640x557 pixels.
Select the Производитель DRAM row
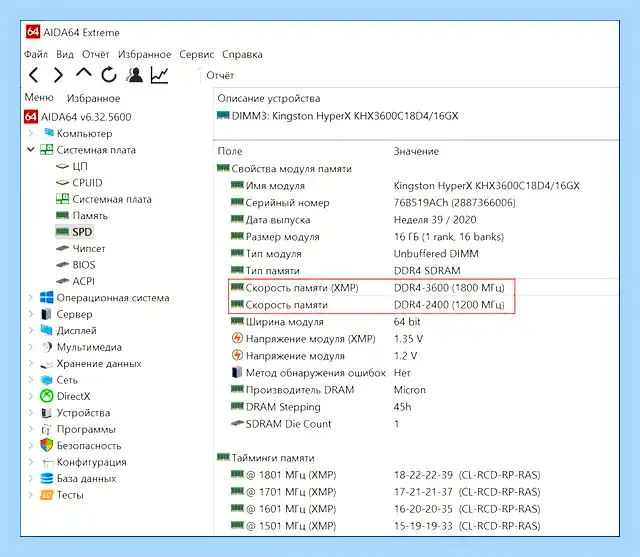(329, 390)
